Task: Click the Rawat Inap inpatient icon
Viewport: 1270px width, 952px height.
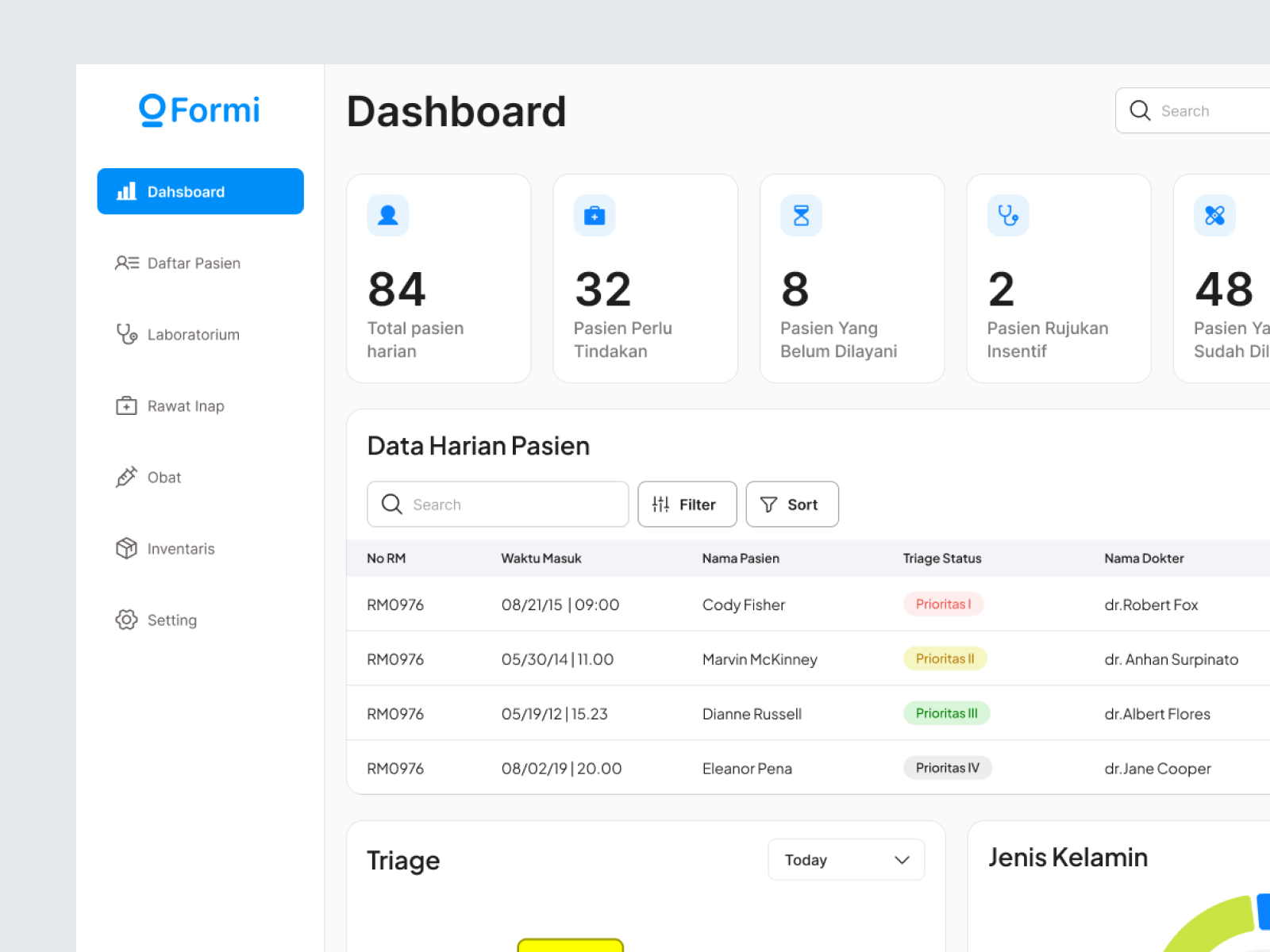Action: click(127, 405)
